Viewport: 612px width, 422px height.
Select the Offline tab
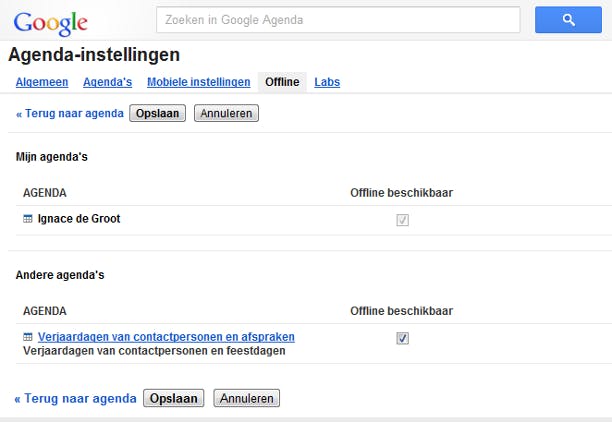coord(282,82)
